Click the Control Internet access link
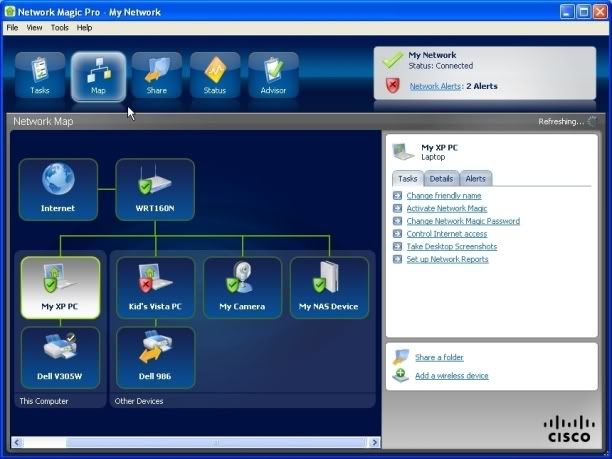 [447, 234]
